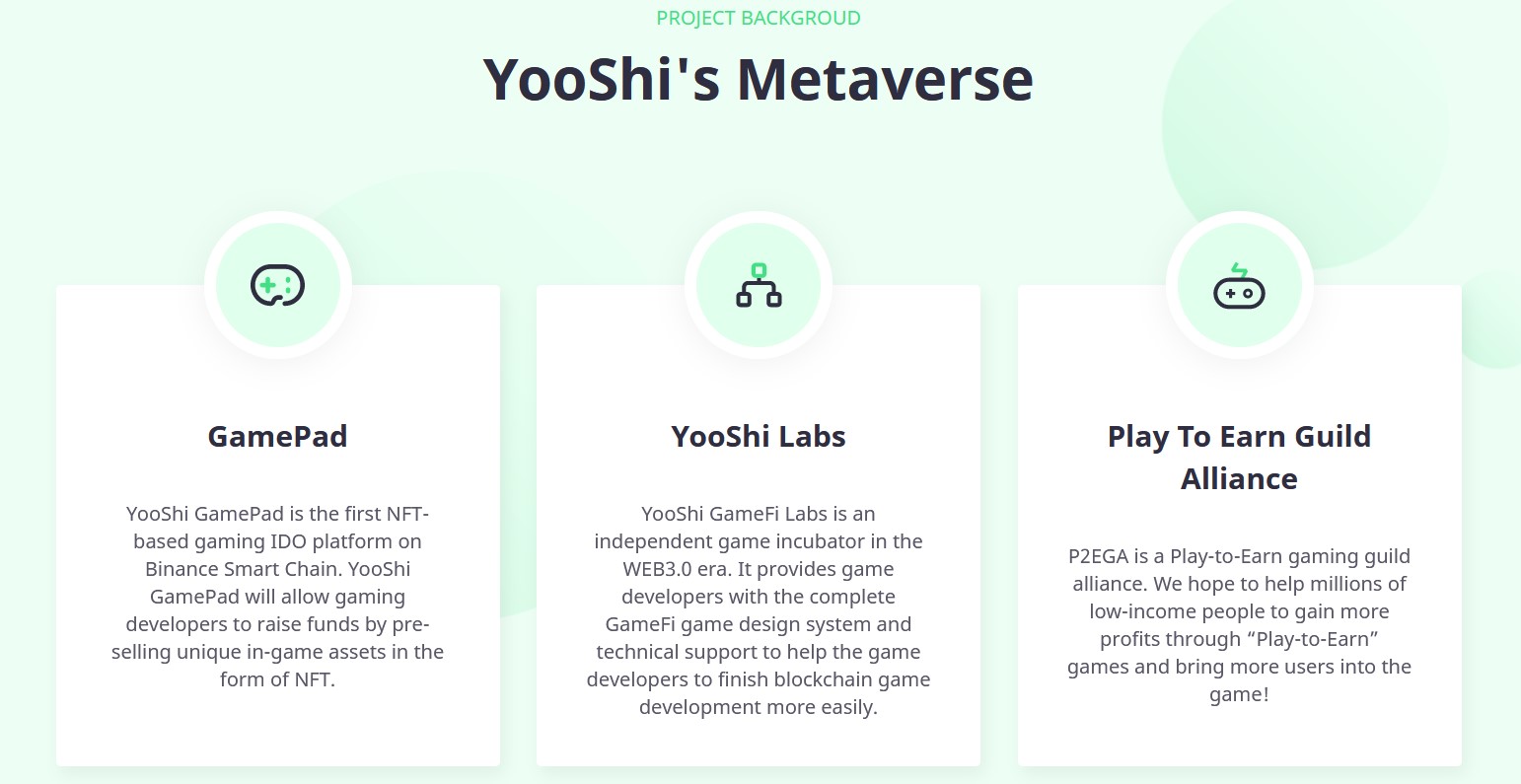1521x784 pixels.
Task: Click the P2EGA guild alliance description paragraph
Action: 1239,624
